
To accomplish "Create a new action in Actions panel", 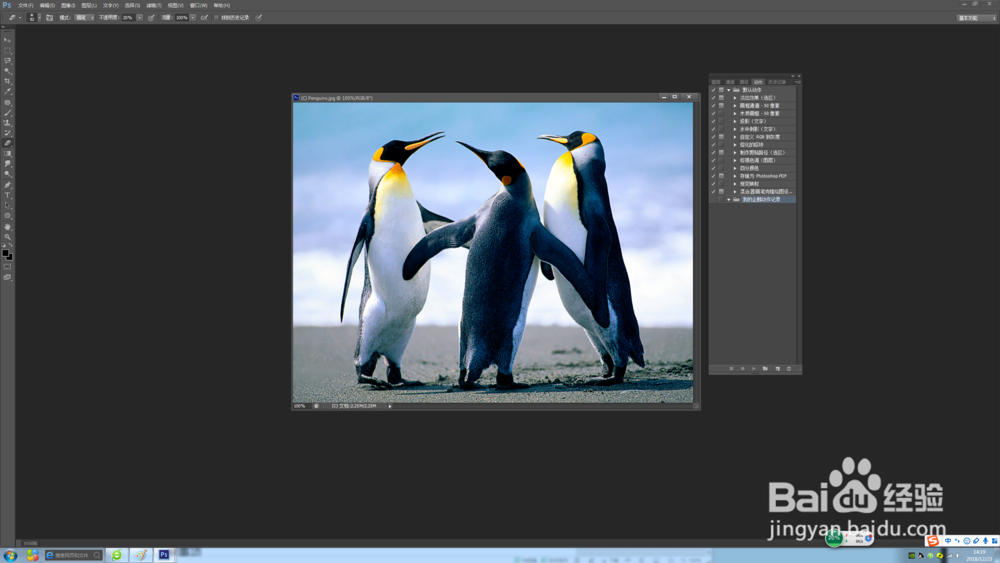I will click(777, 369).
